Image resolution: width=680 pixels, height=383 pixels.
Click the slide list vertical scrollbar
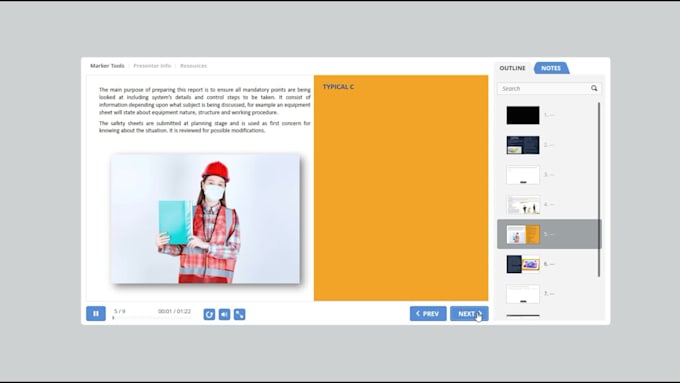pos(599,190)
